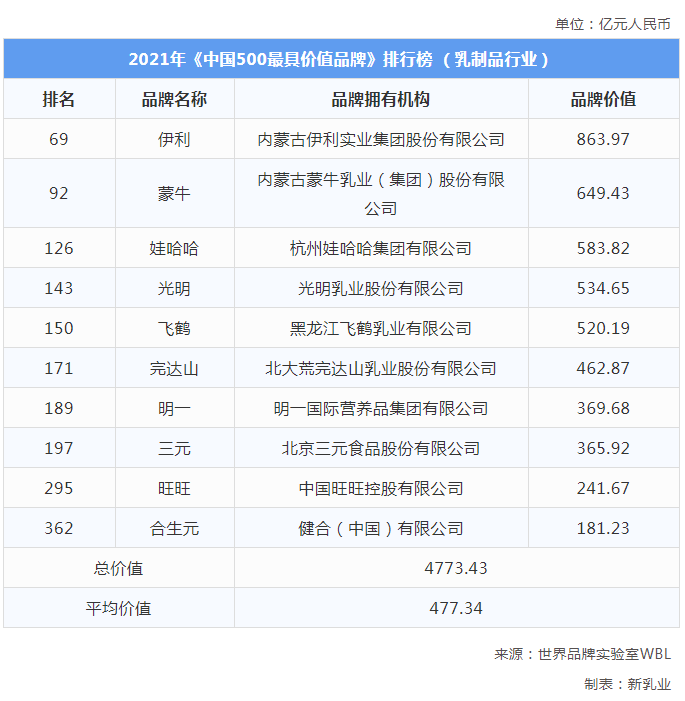
Task: Click the brand name '蒙牛'
Action: (174, 194)
